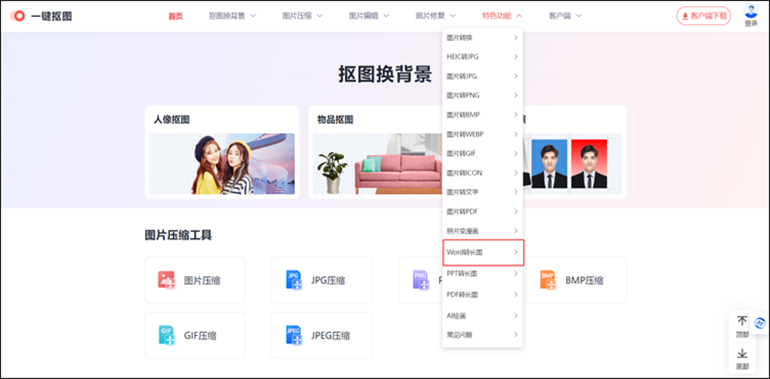Expand the 照片修复 nav dropdown
This screenshot has height=379, width=770.
click(x=436, y=16)
